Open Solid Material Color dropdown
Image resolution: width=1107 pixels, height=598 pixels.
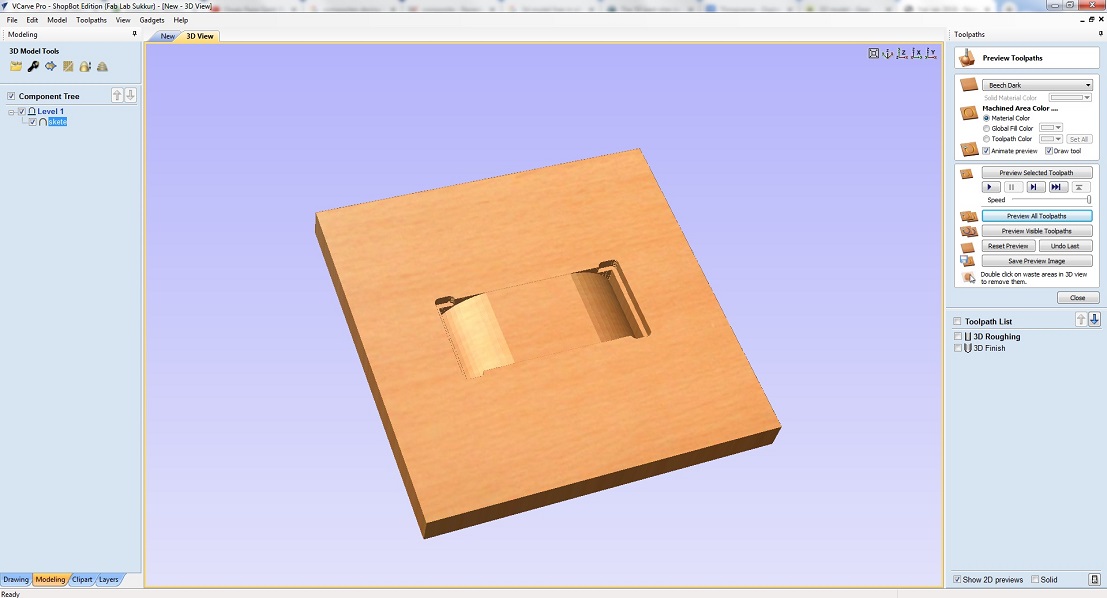point(1070,97)
